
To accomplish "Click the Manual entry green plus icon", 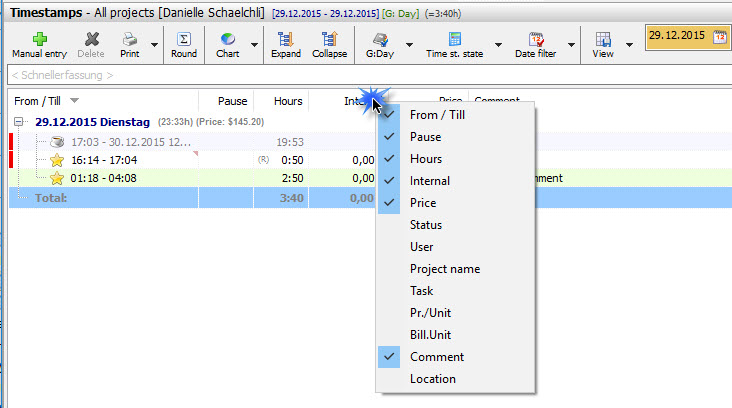I will click(39, 39).
